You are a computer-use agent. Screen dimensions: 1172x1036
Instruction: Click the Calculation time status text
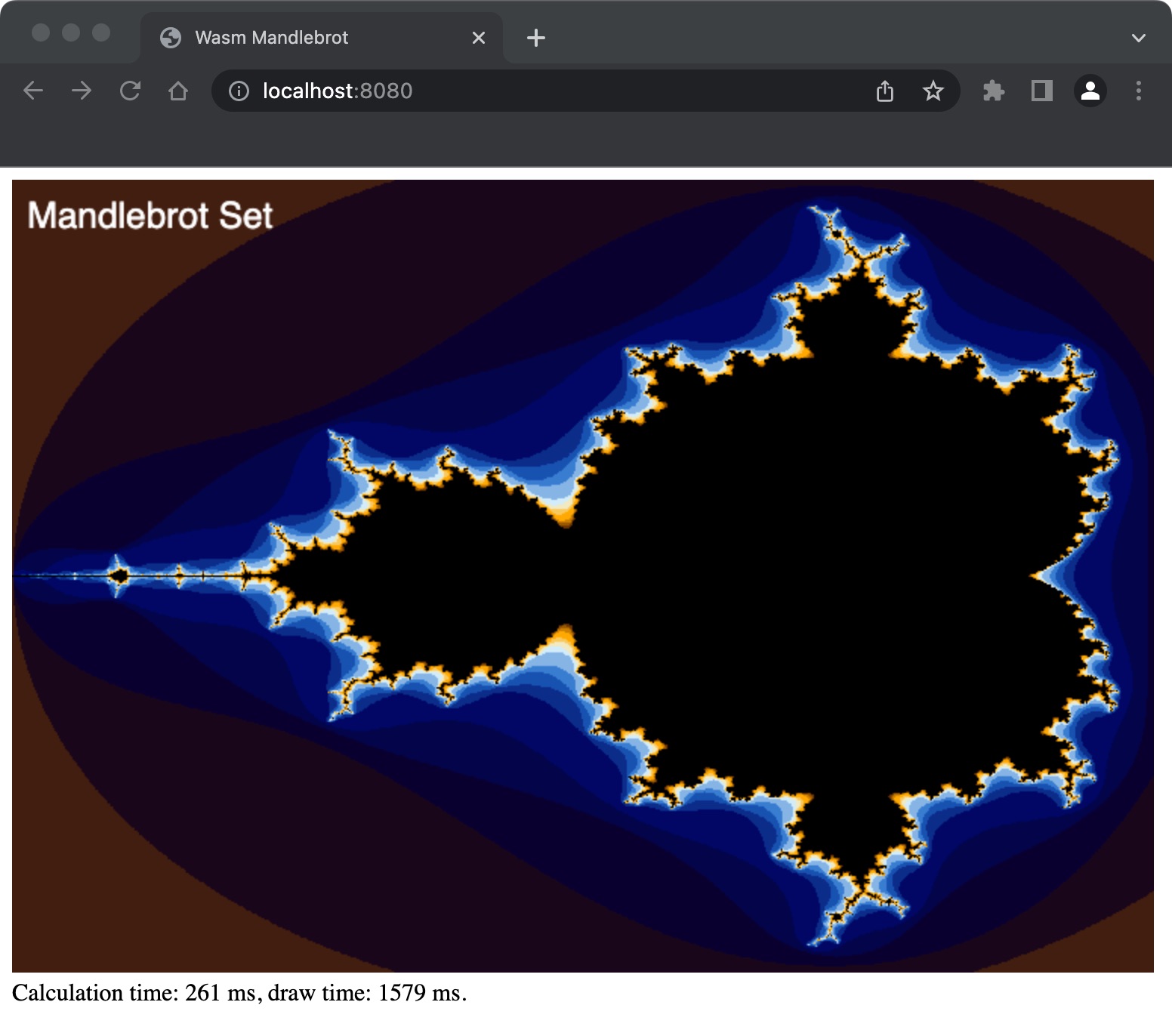click(239, 993)
